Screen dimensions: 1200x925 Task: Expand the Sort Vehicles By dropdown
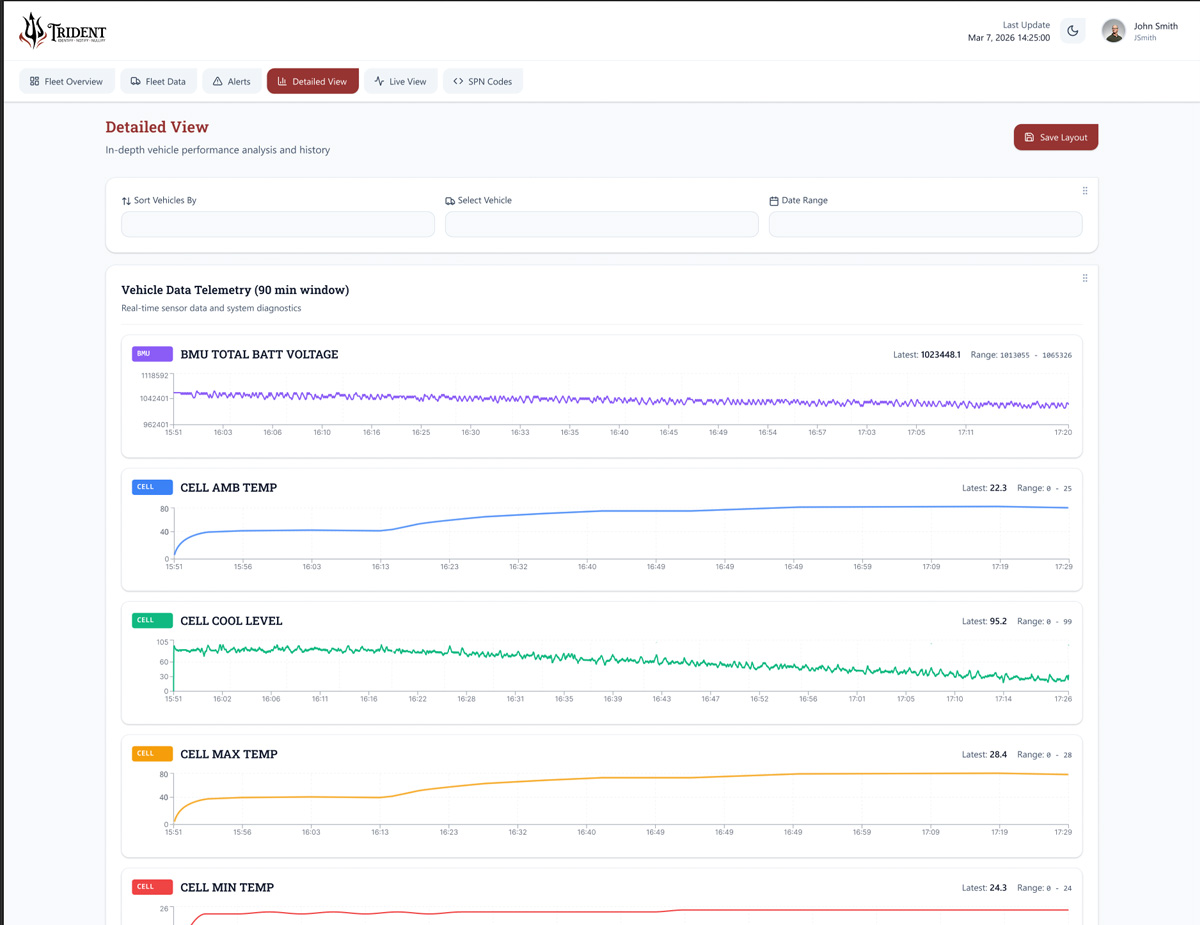[x=277, y=224]
